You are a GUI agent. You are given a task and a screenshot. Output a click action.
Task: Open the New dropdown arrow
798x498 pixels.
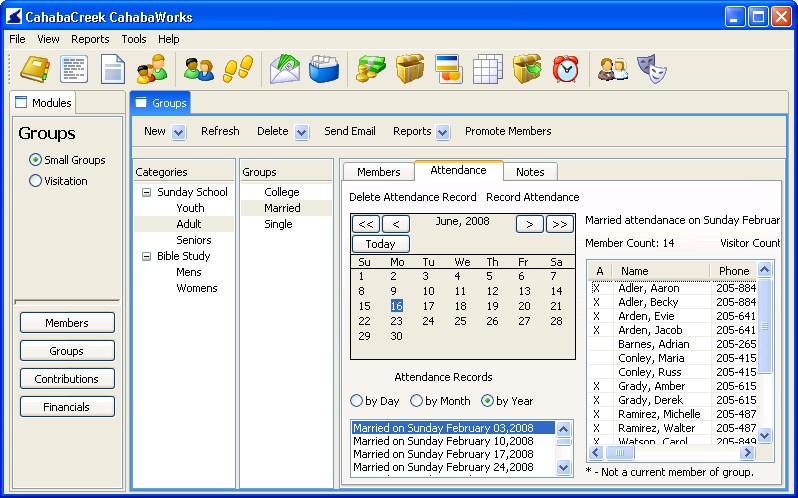click(178, 132)
